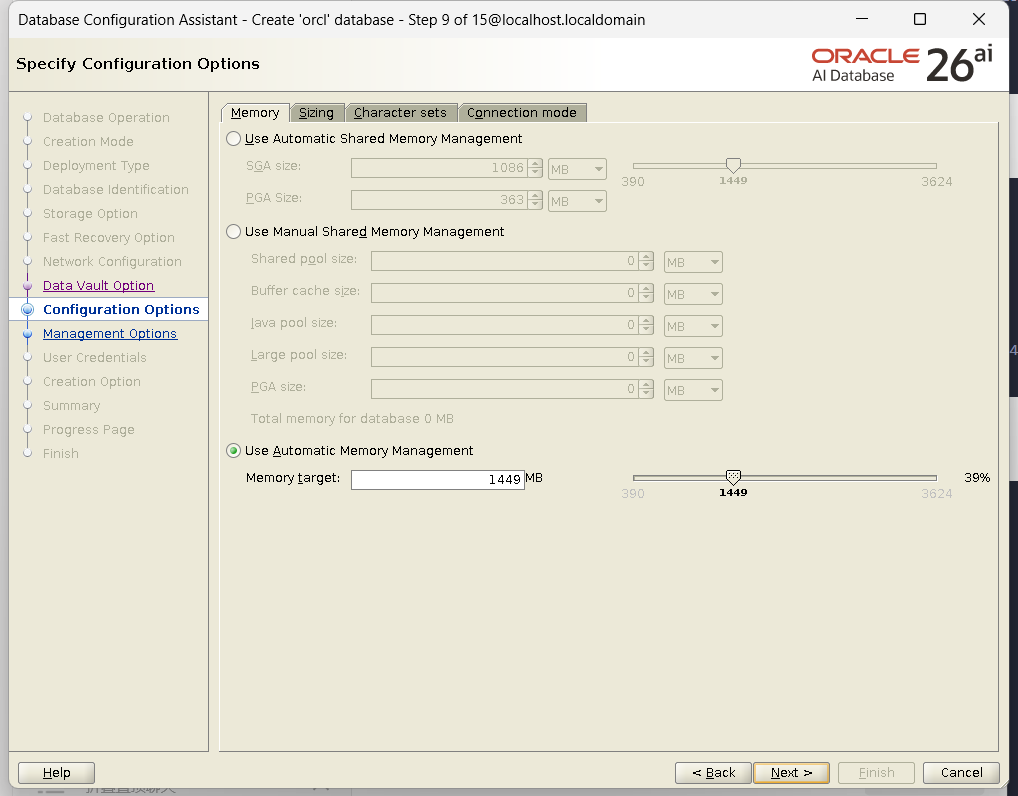The width and height of the screenshot is (1018, 796).
Task: Click Total memory for database 0 MB text
Action: [x=352, y=419]
